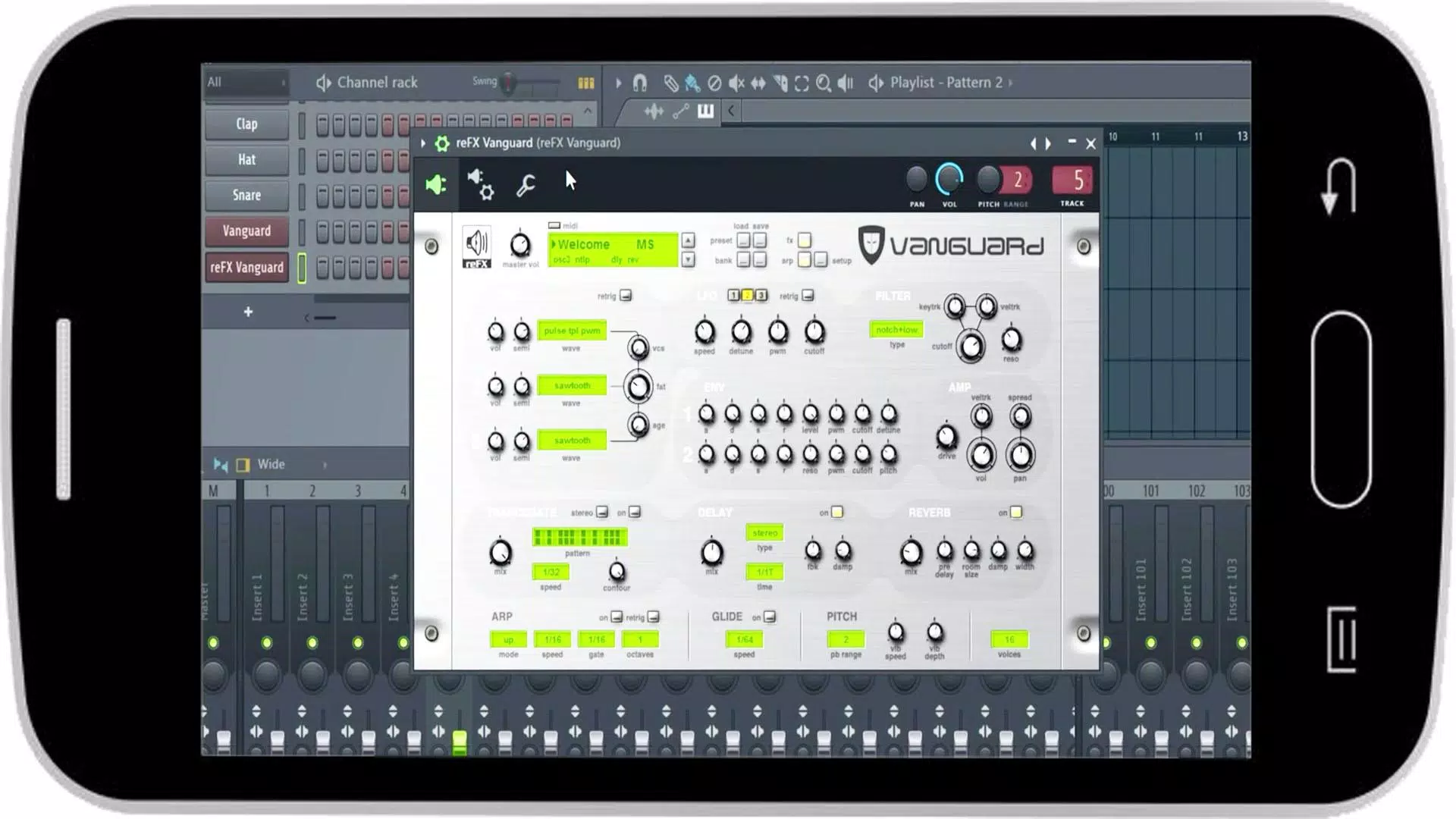The image size is (1456, 819).
Task: Click the sawtooth wave selector OSC2
Action: 571,385
